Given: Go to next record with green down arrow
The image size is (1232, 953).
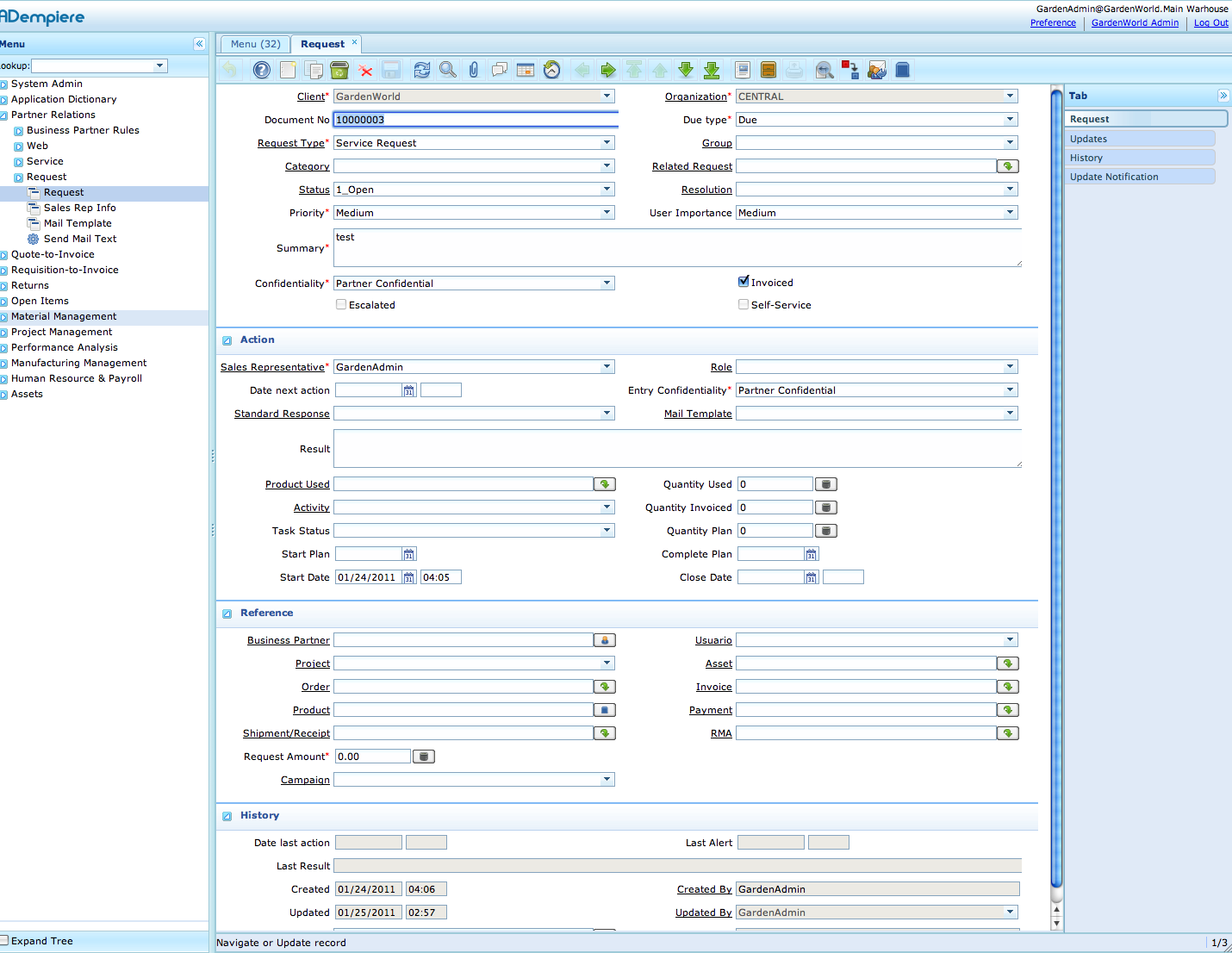Looking at the screenshot, I should tap(686, 70).
